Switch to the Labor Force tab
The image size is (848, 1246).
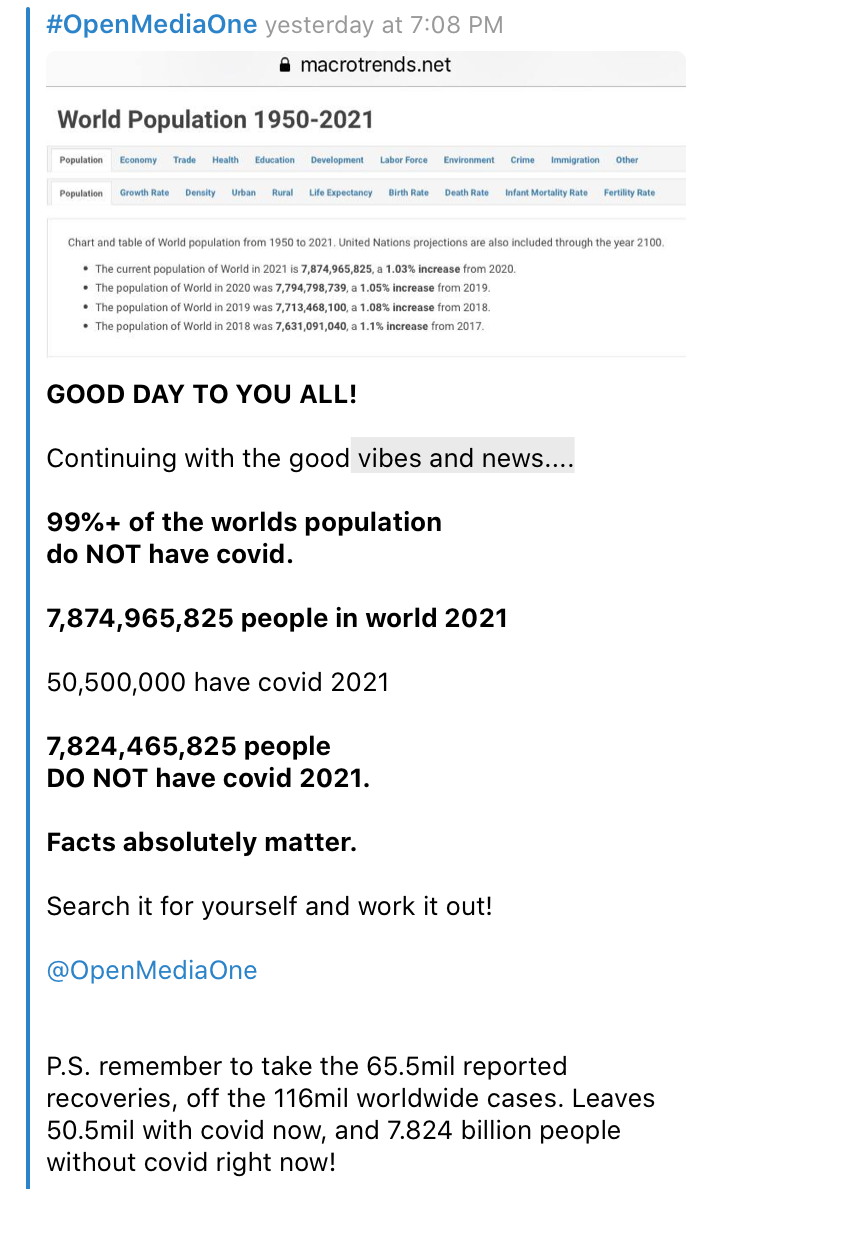(x=403, y=160)
